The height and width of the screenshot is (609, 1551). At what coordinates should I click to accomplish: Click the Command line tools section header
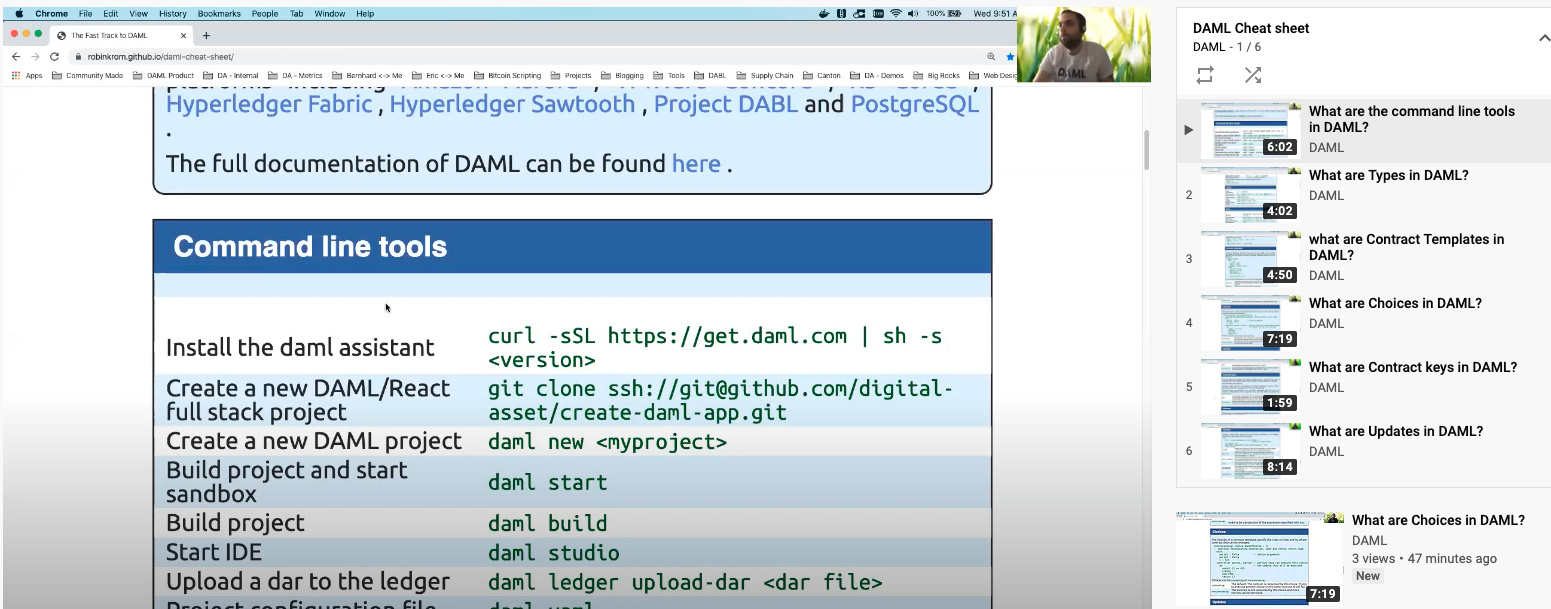click(572, 247)
